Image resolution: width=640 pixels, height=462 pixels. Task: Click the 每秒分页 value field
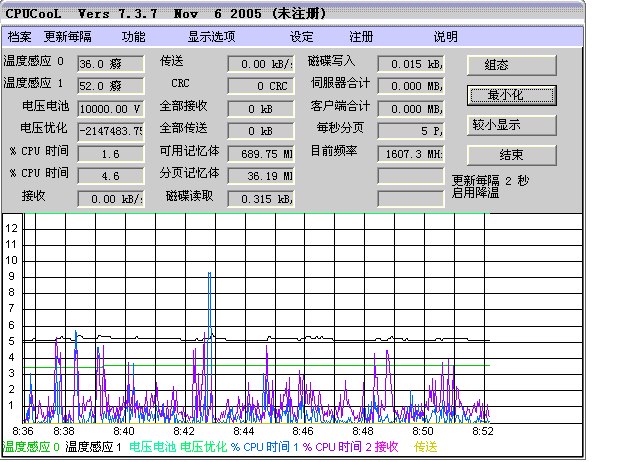coord(411,131)
